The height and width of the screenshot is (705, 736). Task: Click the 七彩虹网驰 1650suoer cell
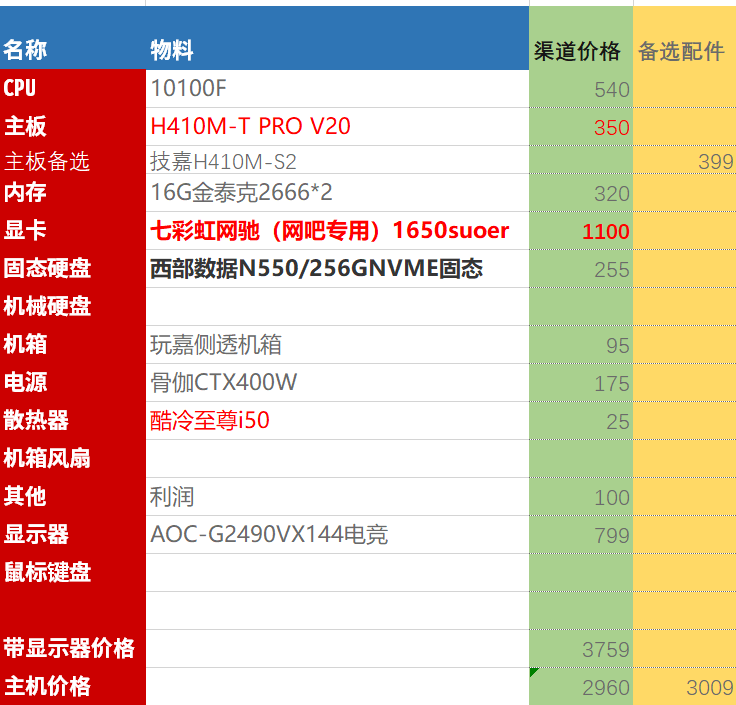pos(337,231)
